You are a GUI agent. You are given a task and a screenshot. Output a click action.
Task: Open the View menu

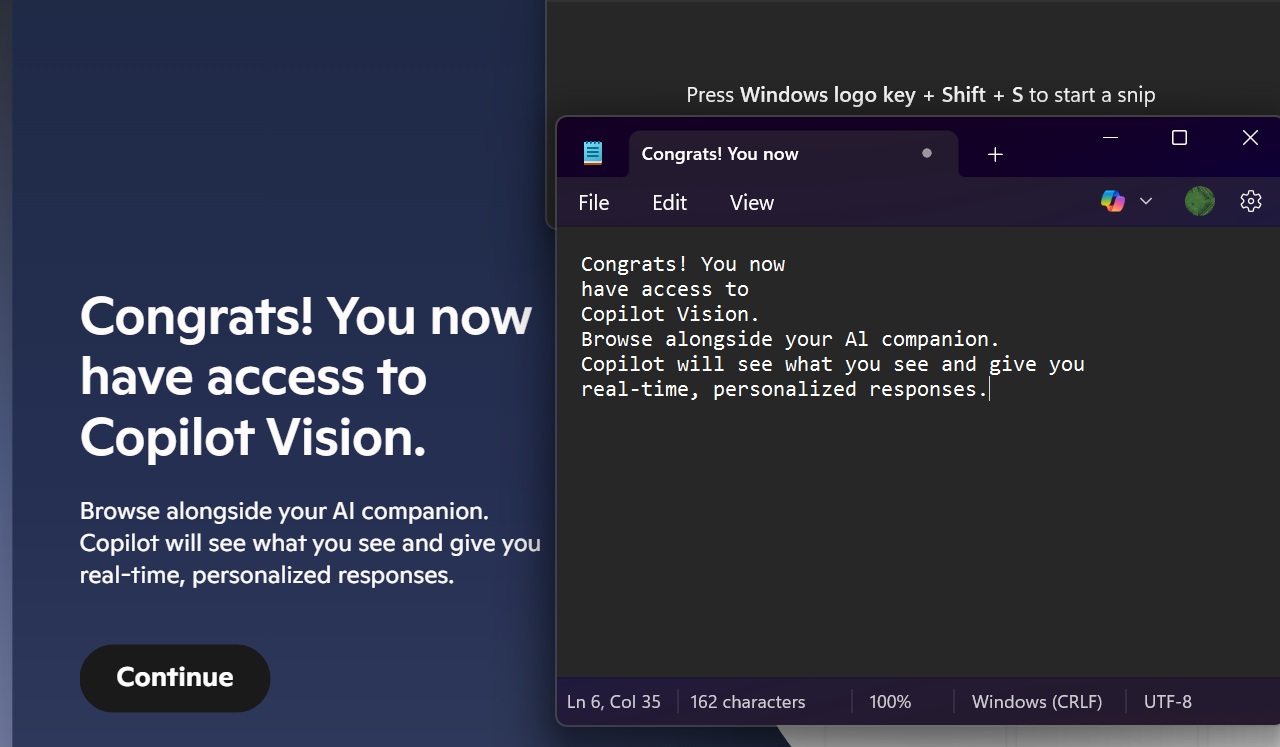(x=751, y=202)
